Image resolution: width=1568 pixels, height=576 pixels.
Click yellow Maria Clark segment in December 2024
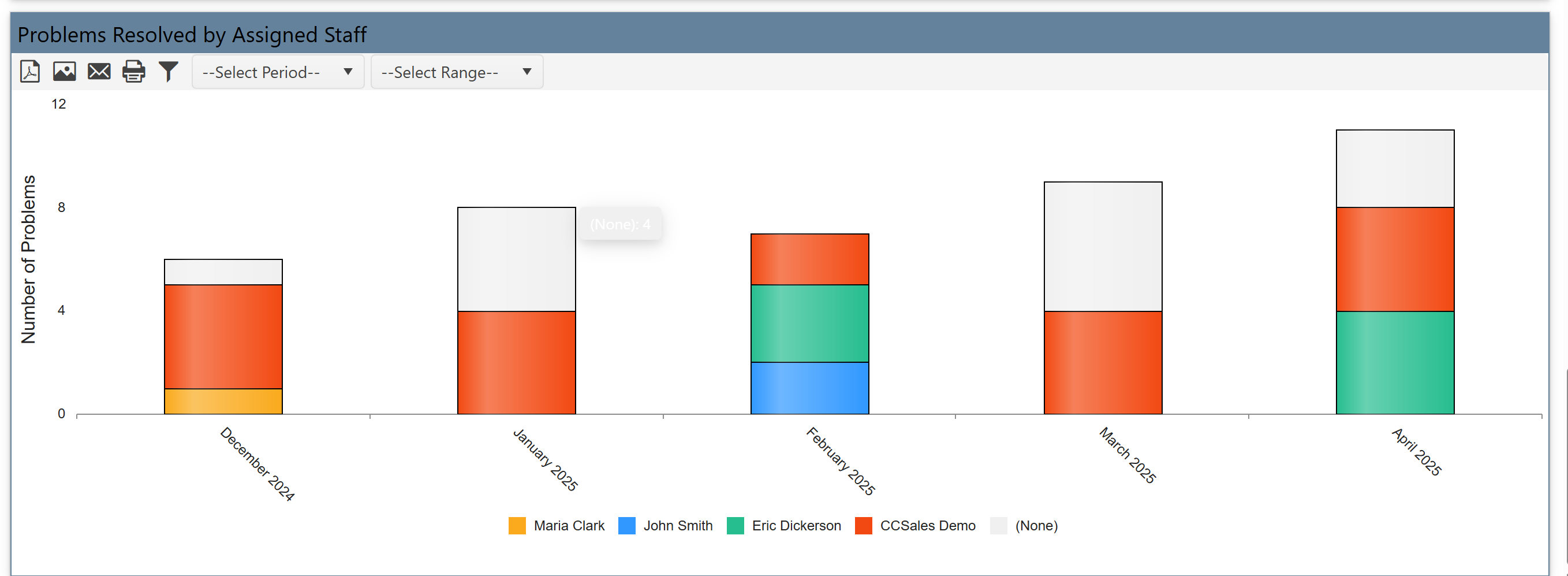coord(223,402)
